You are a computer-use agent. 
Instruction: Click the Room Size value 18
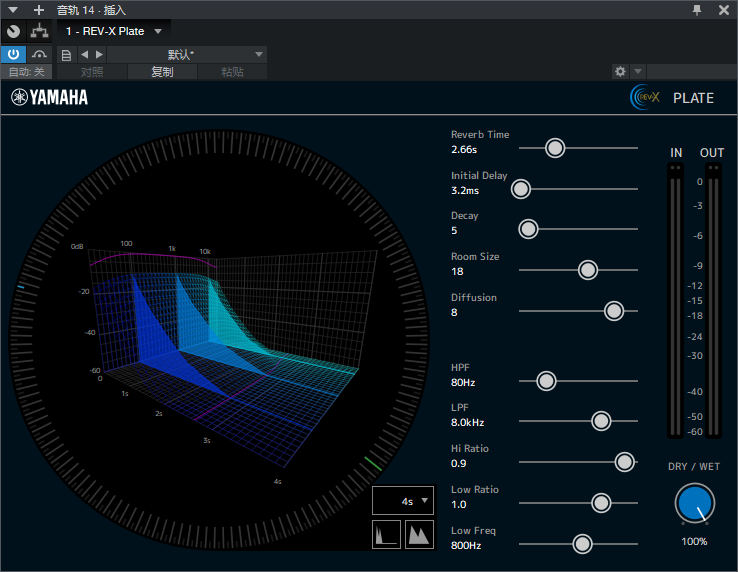point(457,272)
